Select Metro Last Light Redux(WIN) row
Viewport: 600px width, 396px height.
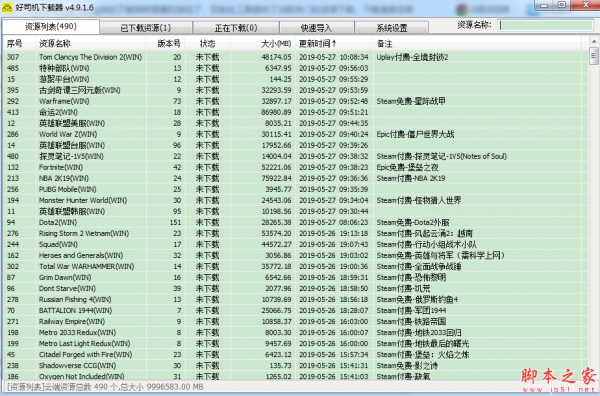[x=295, y=344]
